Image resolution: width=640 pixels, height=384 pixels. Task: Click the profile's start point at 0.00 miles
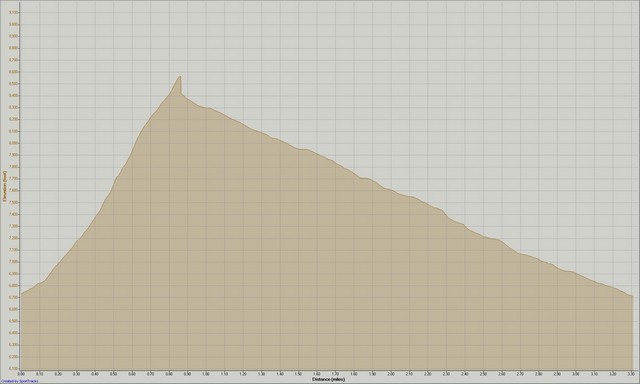pyautogui.click(x=22, y=293)
